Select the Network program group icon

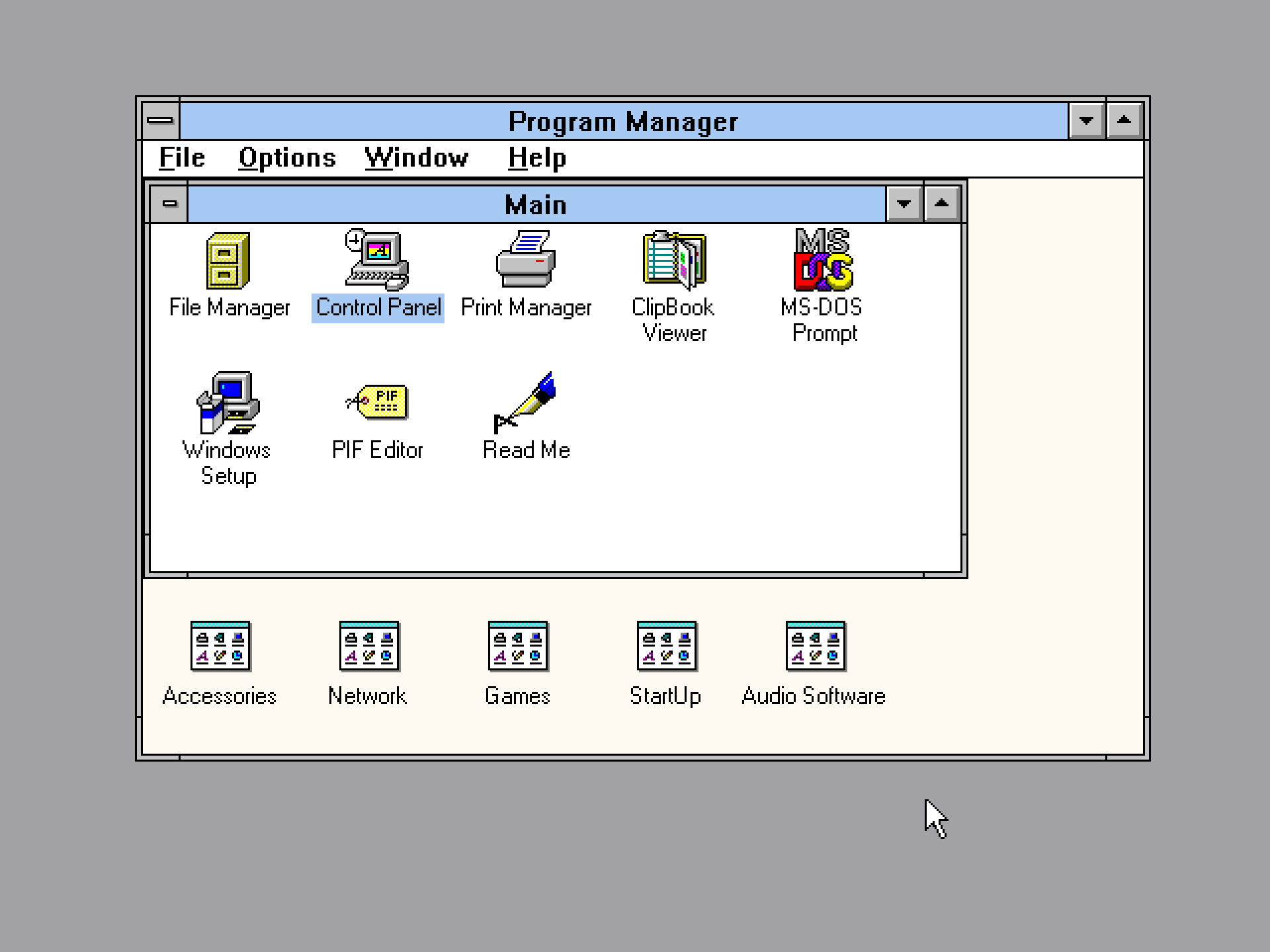[x=369, y=646]
